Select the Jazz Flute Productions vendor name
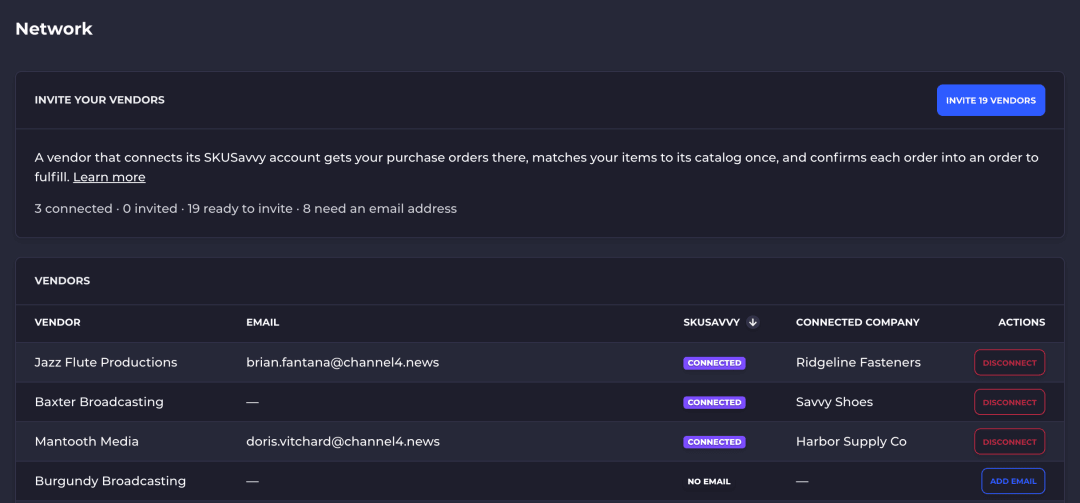The height and width of the screenshot is (503, 1080). coord(105,362)
